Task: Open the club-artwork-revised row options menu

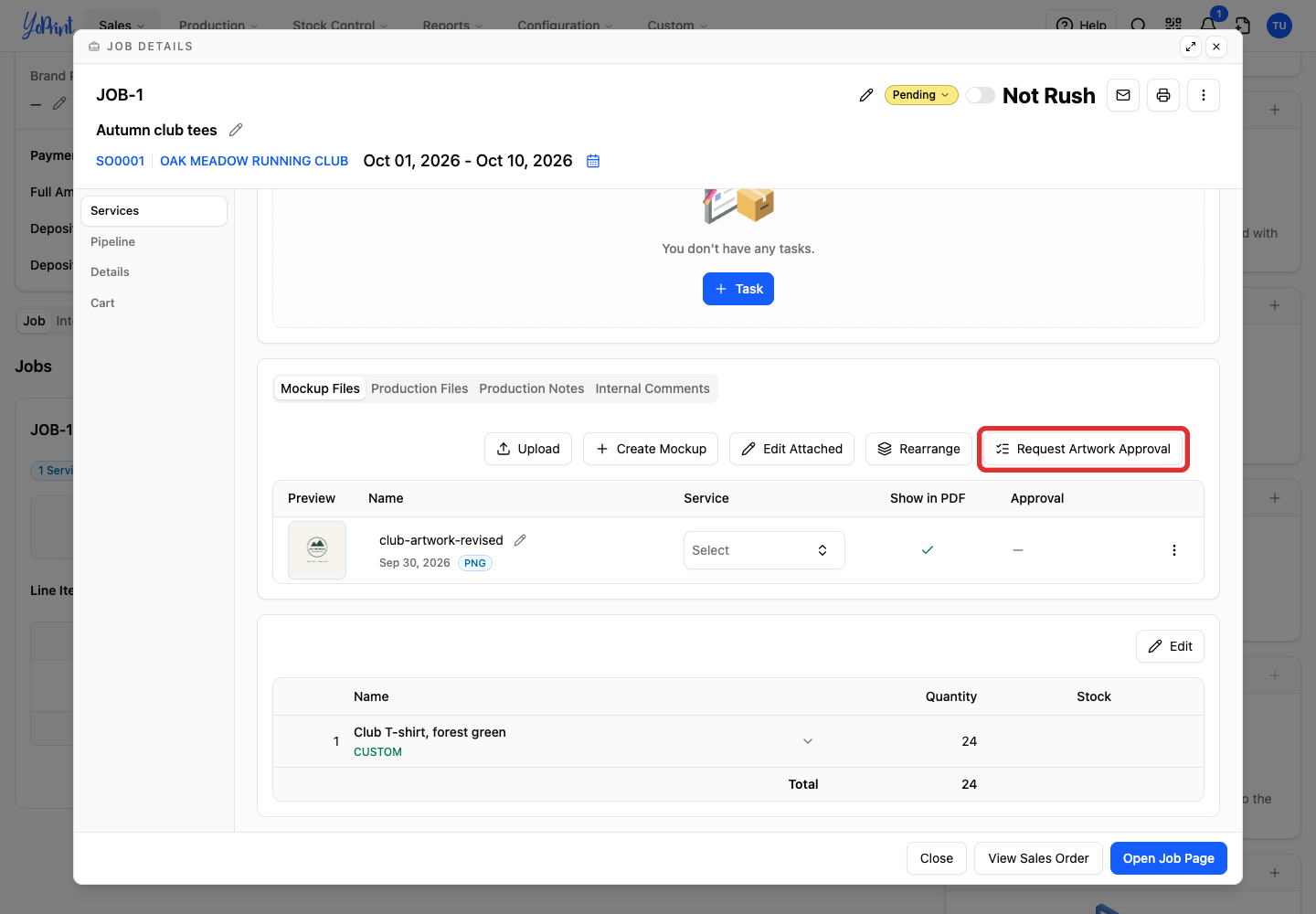Action: tap(1174, 550)
